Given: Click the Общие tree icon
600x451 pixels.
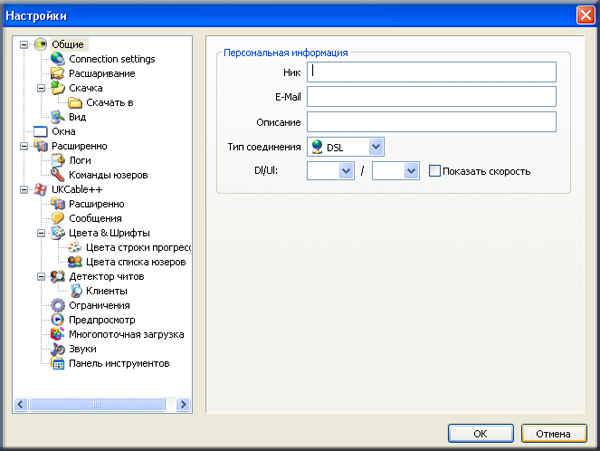Looking at the screenshot, I should coord(41,44).
